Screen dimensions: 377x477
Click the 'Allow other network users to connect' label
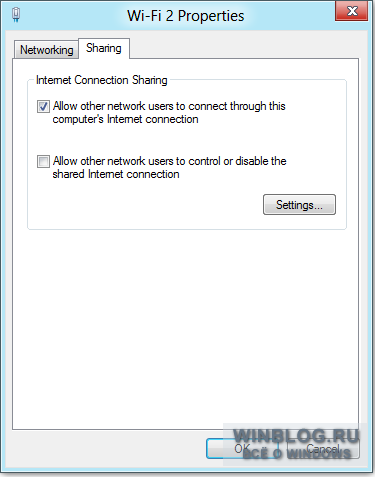pyautogui.click(x=169, y=112)
